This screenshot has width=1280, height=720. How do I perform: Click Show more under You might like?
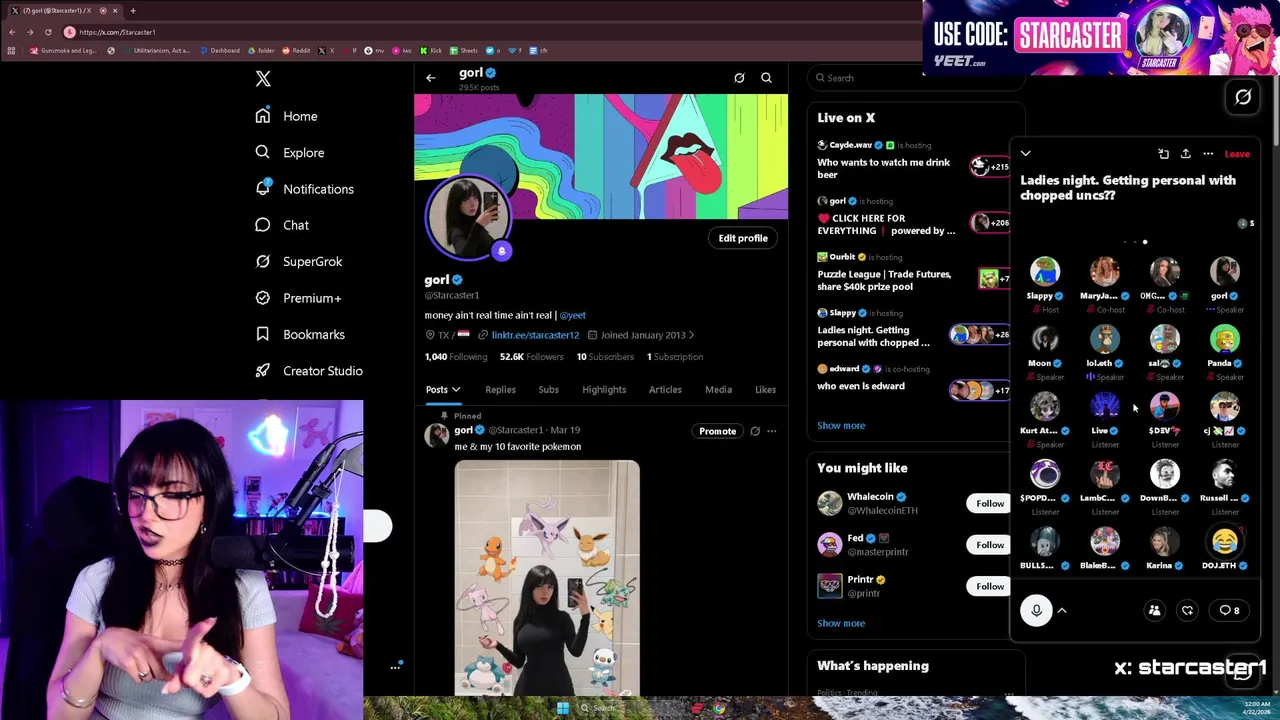click(841, 624)
